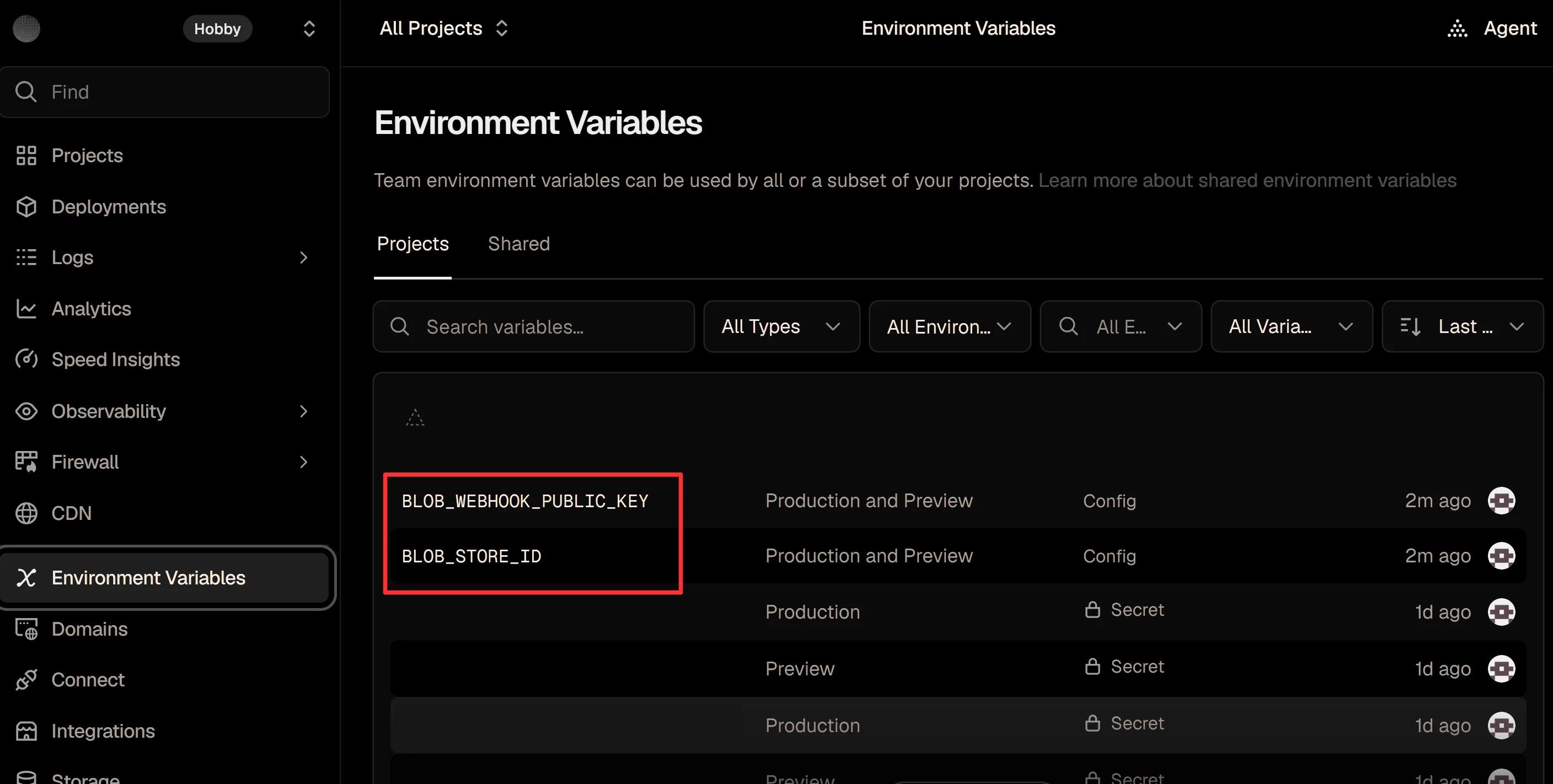Open the All Environments filter dropdown
The height and width of the screenshot is (784, 1553).
(950, 326)
